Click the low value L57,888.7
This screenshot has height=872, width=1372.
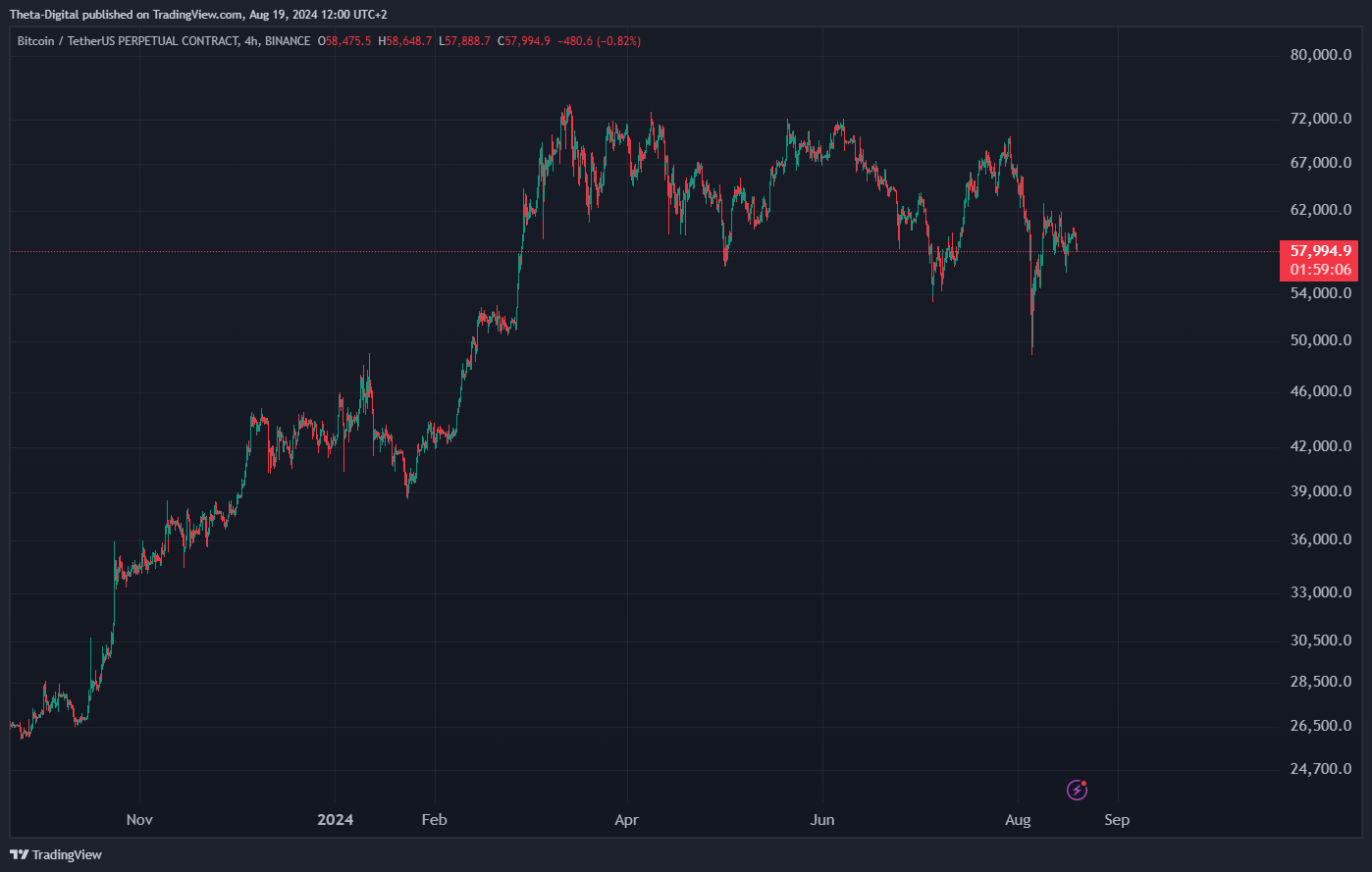[x=465, y=41]
